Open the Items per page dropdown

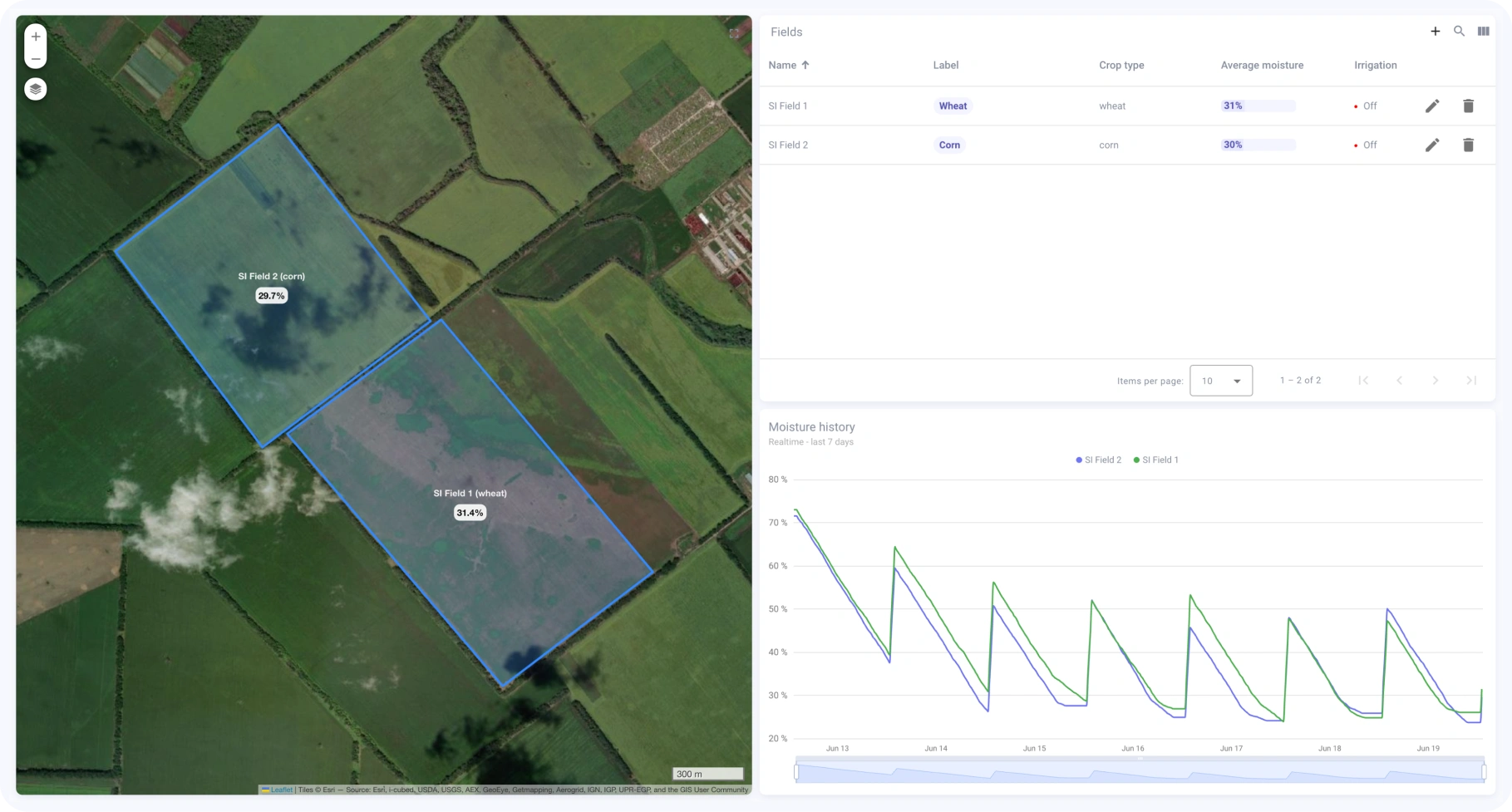click(x=1220, y=380)
